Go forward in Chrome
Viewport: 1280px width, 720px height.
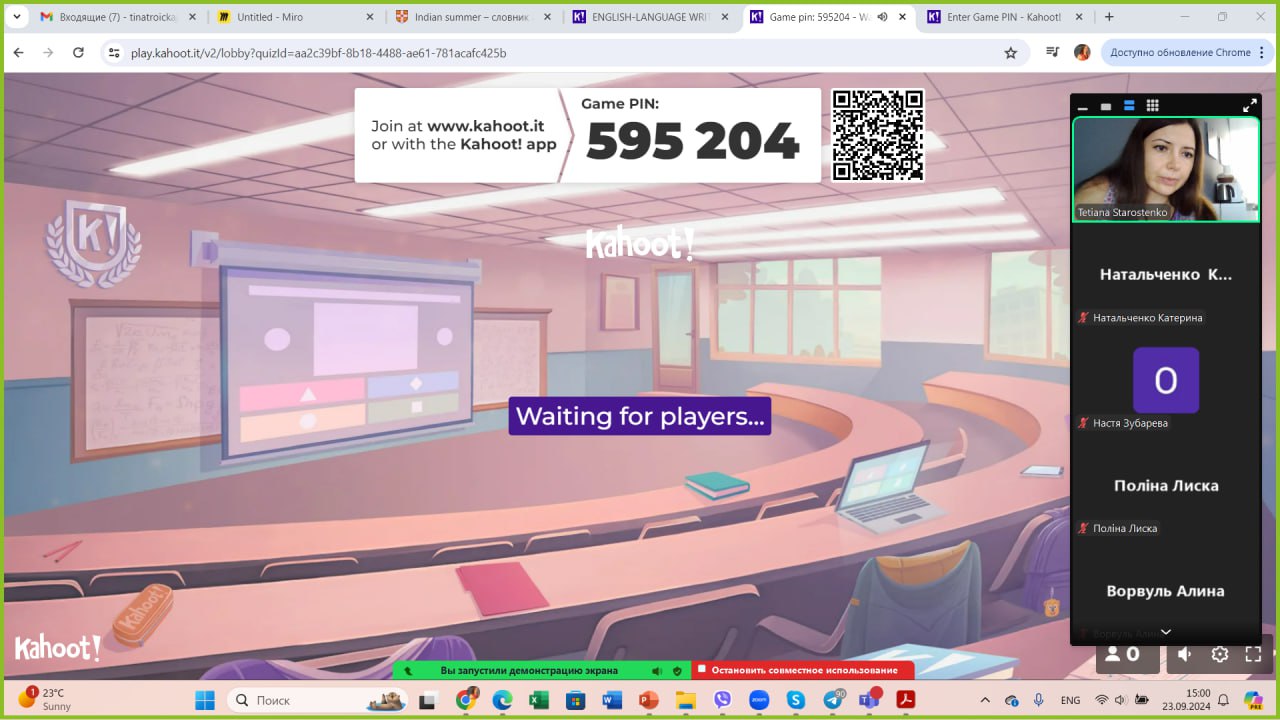pyautogui.click(x=48, y=52)
